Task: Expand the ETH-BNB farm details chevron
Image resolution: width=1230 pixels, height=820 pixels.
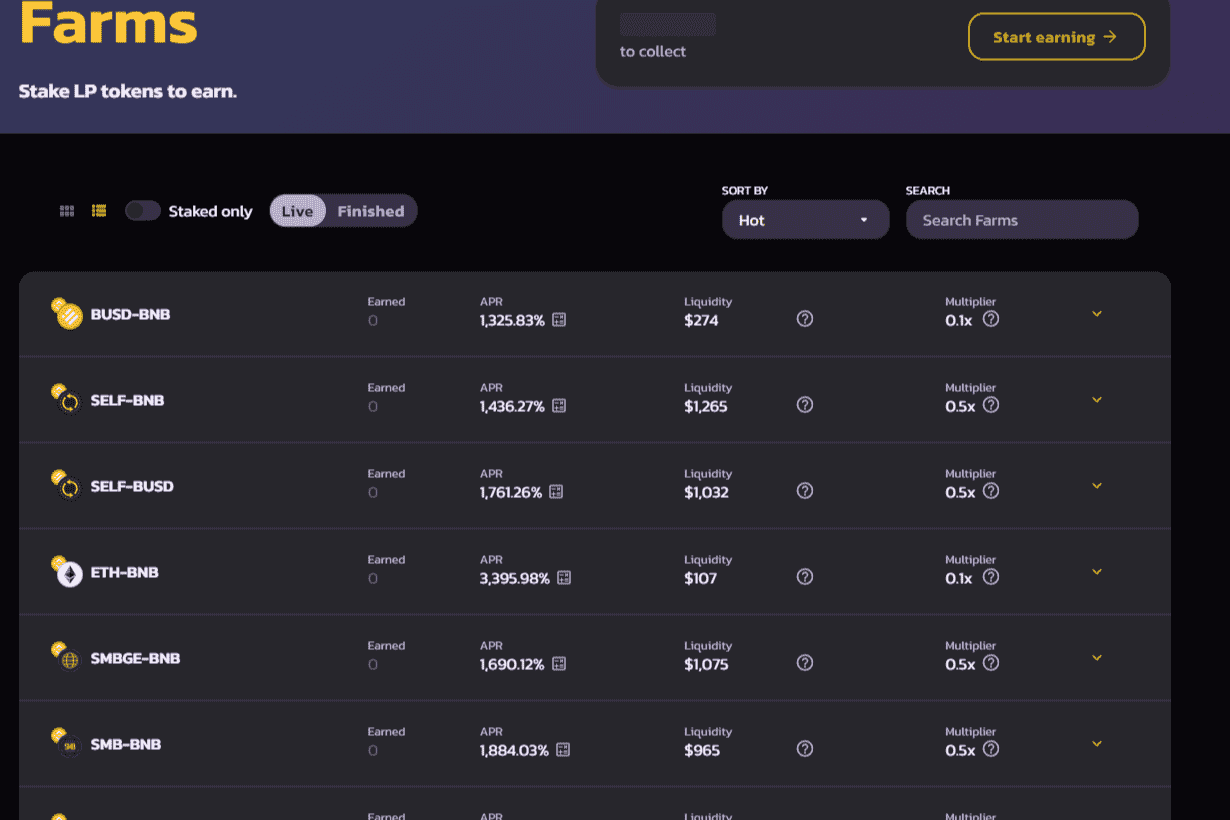Action: point(1097,572)
